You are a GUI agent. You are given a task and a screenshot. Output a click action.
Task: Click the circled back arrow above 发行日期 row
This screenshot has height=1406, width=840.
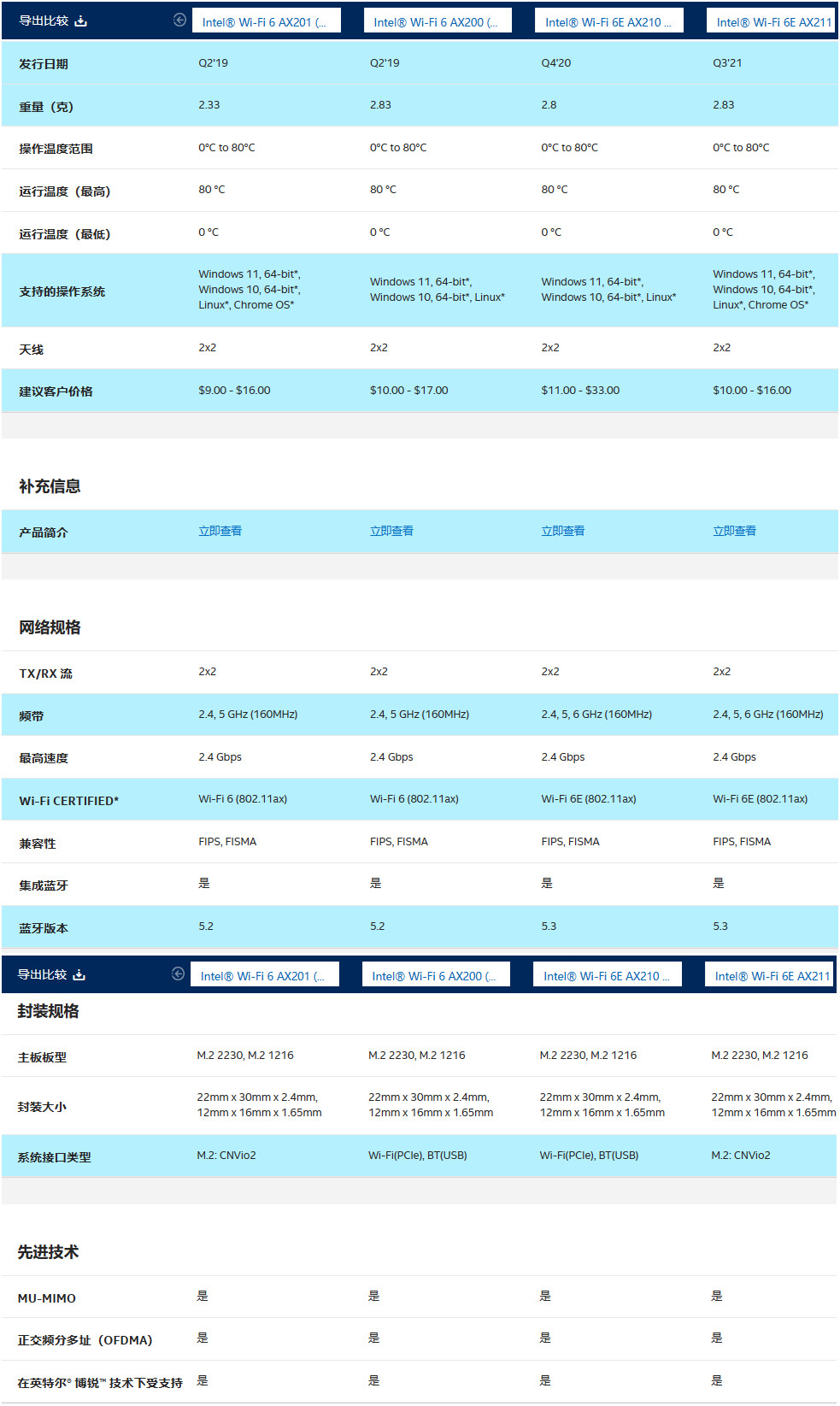[x=179, y=21]
